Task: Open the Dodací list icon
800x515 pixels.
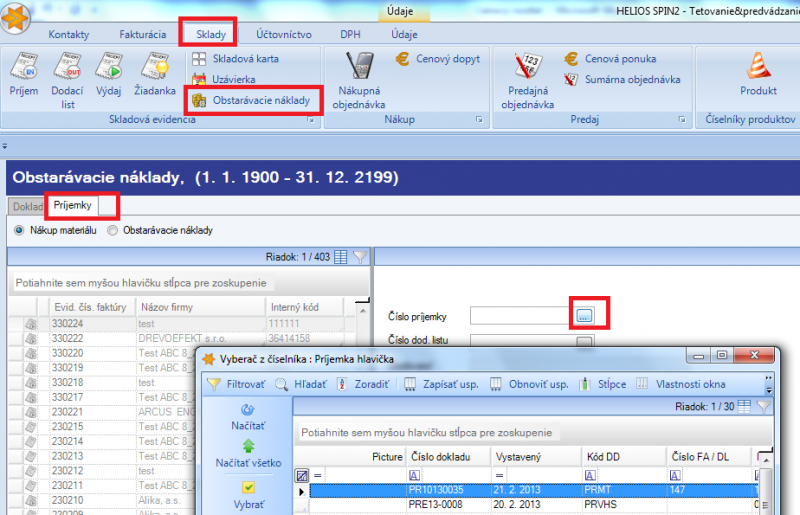Action: [x=67, y=80]
